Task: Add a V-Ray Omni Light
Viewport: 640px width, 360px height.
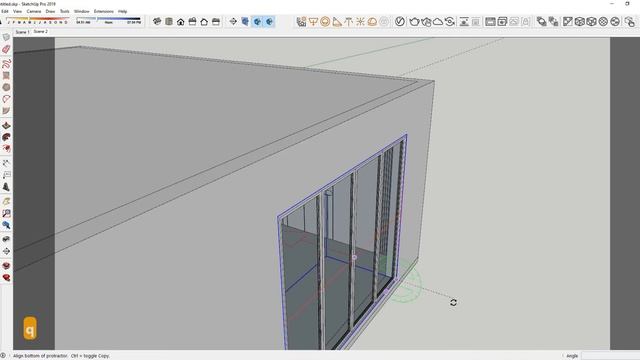Action: click(x=360, y=22)
